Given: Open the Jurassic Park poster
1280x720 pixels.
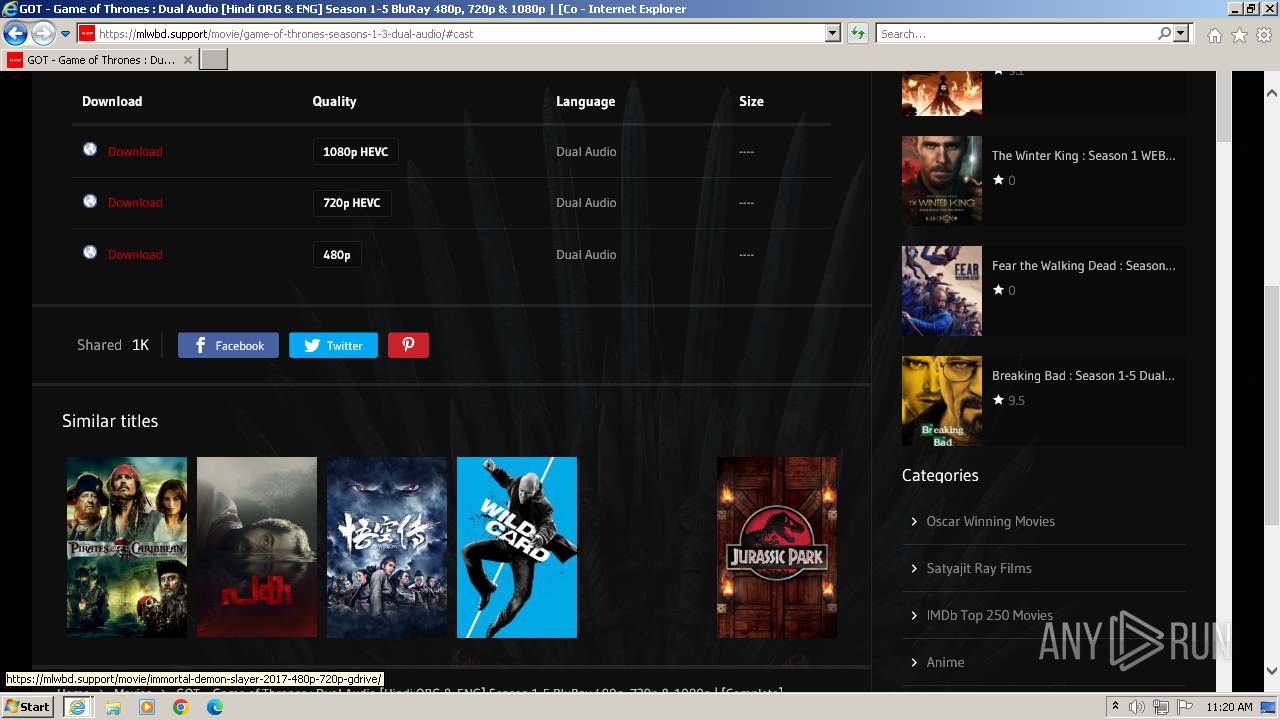Looking at the screenshot, I should click(x=777, y=547).
